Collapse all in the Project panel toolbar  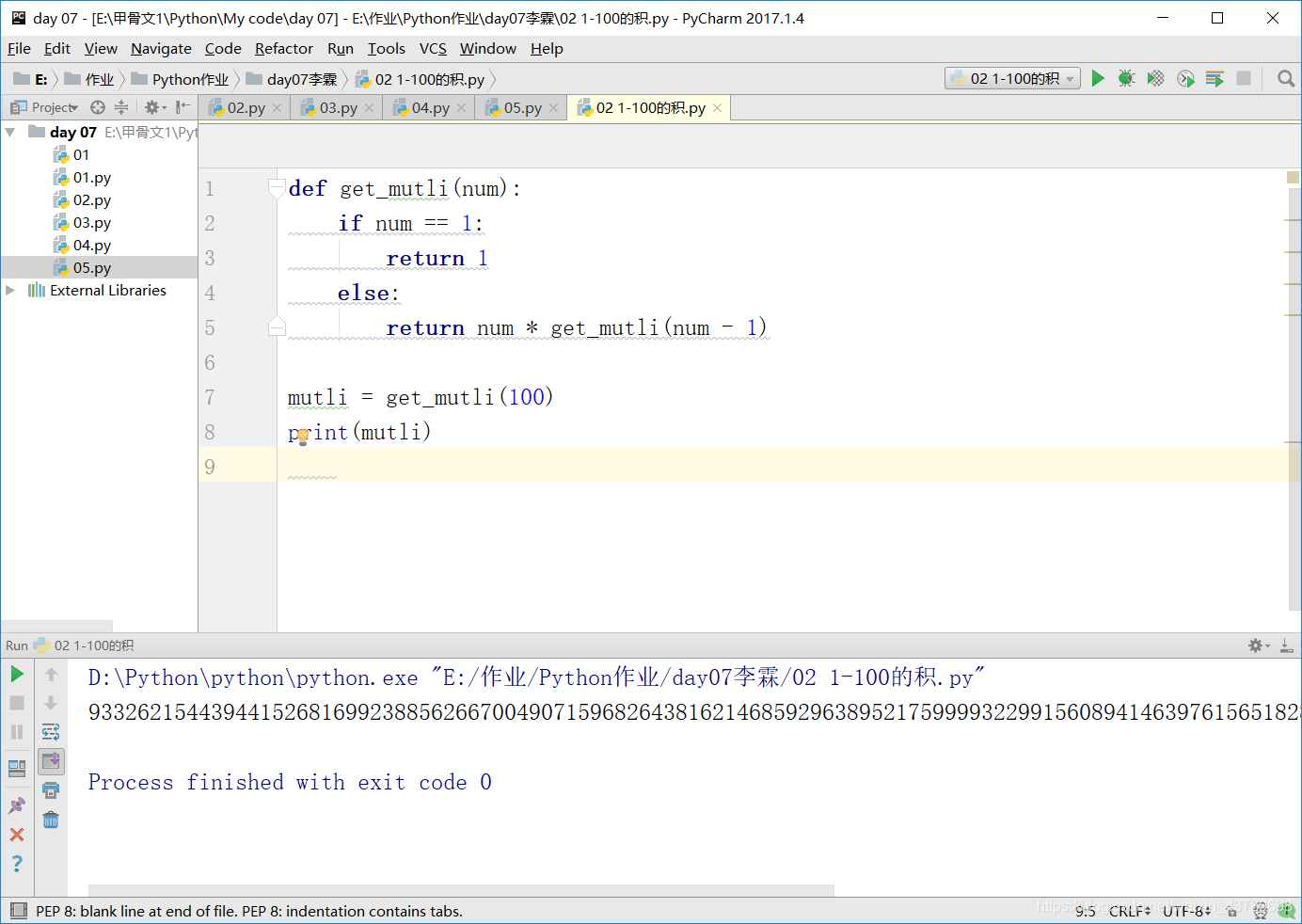(121, 107)
